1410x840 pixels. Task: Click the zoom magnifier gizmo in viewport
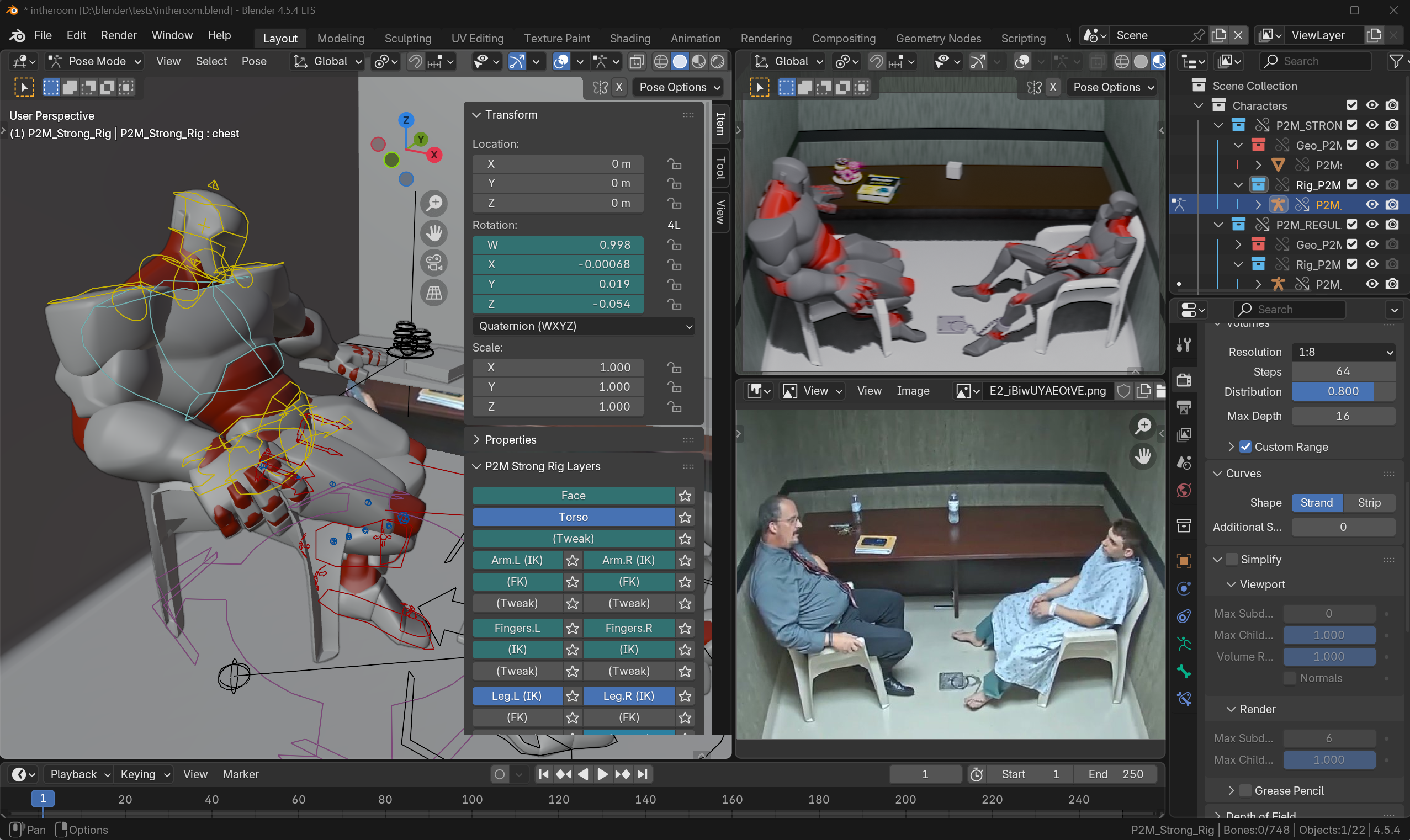pos(434,204)
